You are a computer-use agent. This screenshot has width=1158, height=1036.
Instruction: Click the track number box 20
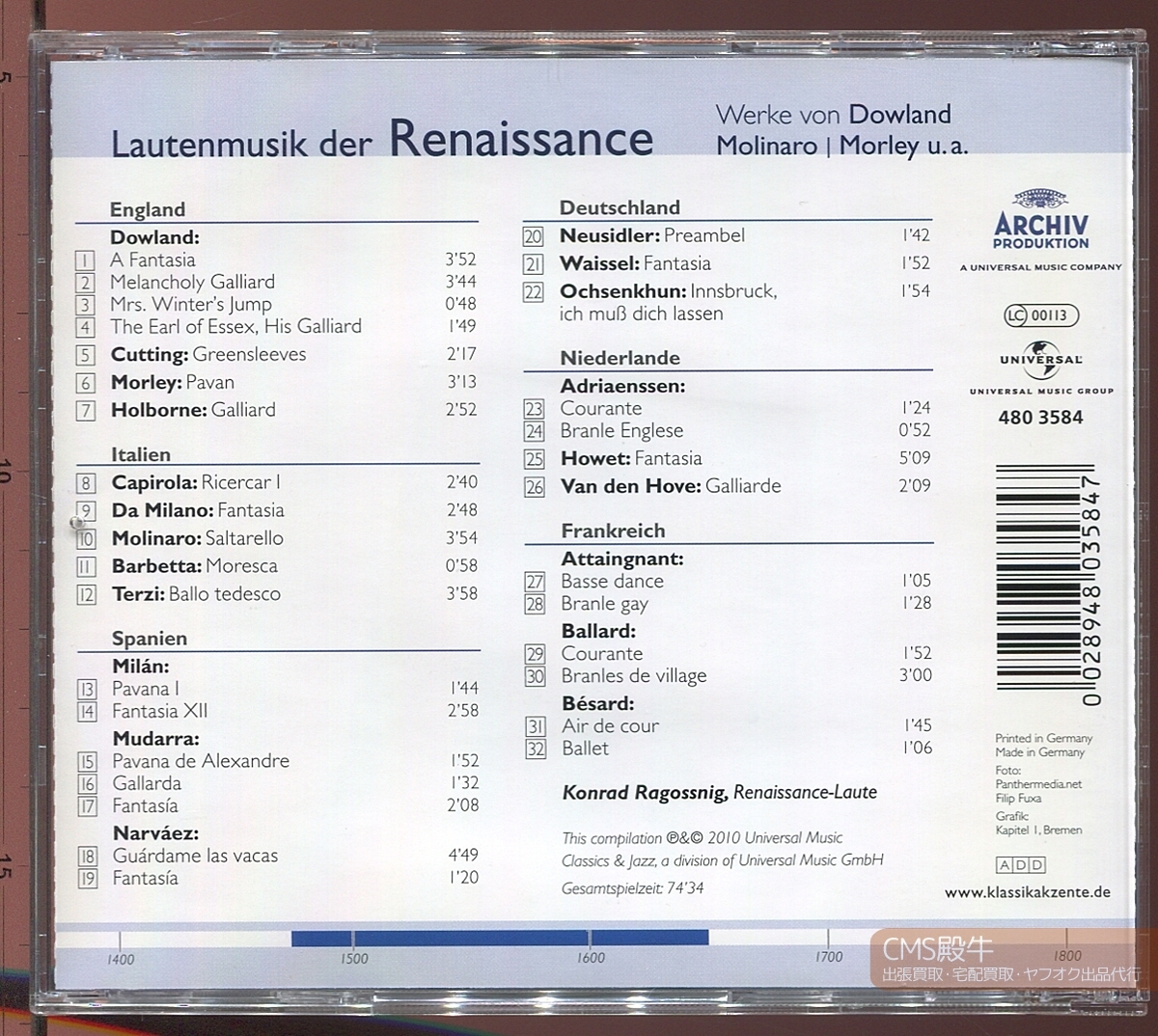click(x=533, y=237)
